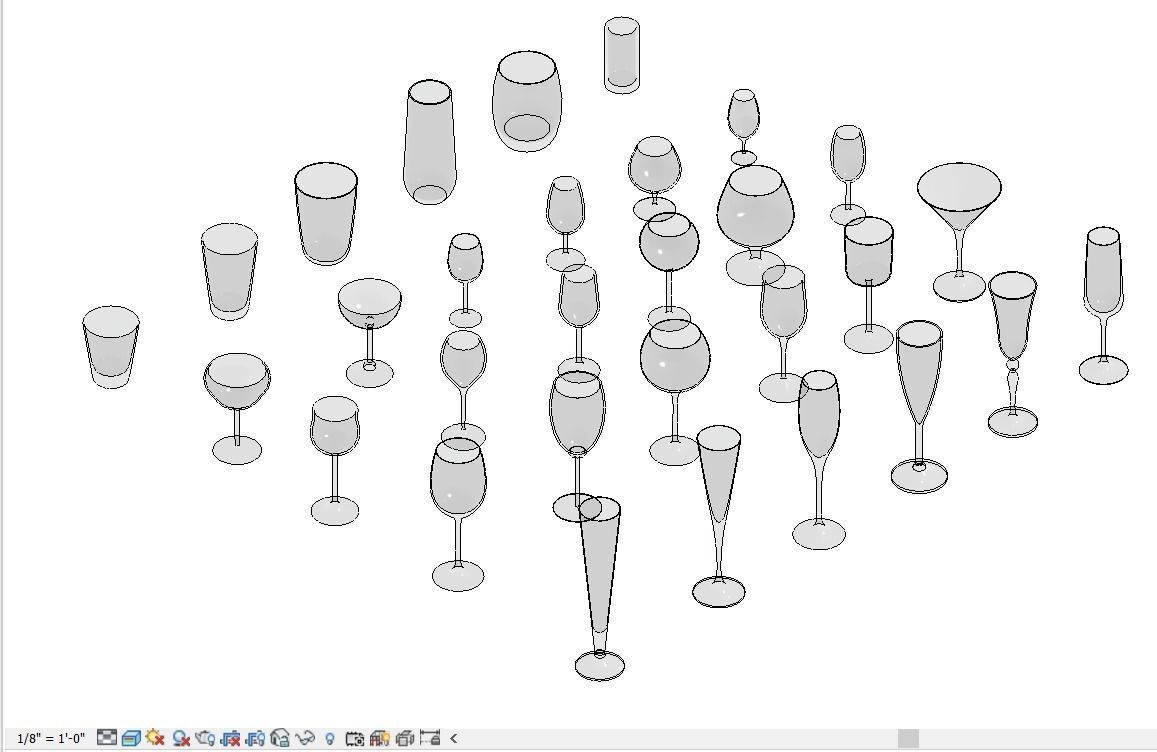Select the tall cylindrical glass at top
Image resolution: width=1157 pixels, height=752 pixels.
(x=621, y=55)
